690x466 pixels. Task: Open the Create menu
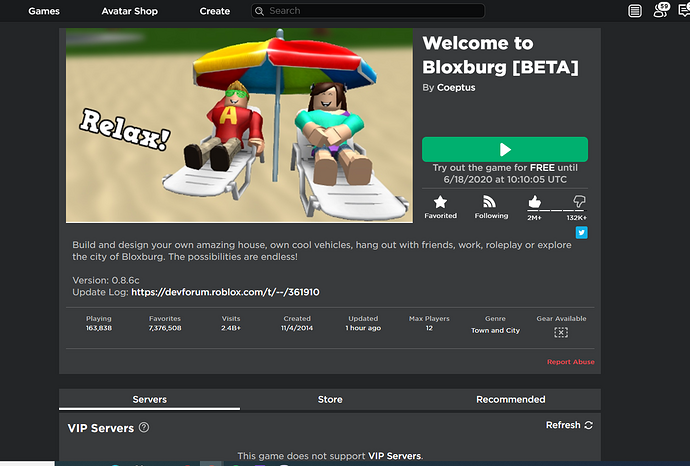215,11
